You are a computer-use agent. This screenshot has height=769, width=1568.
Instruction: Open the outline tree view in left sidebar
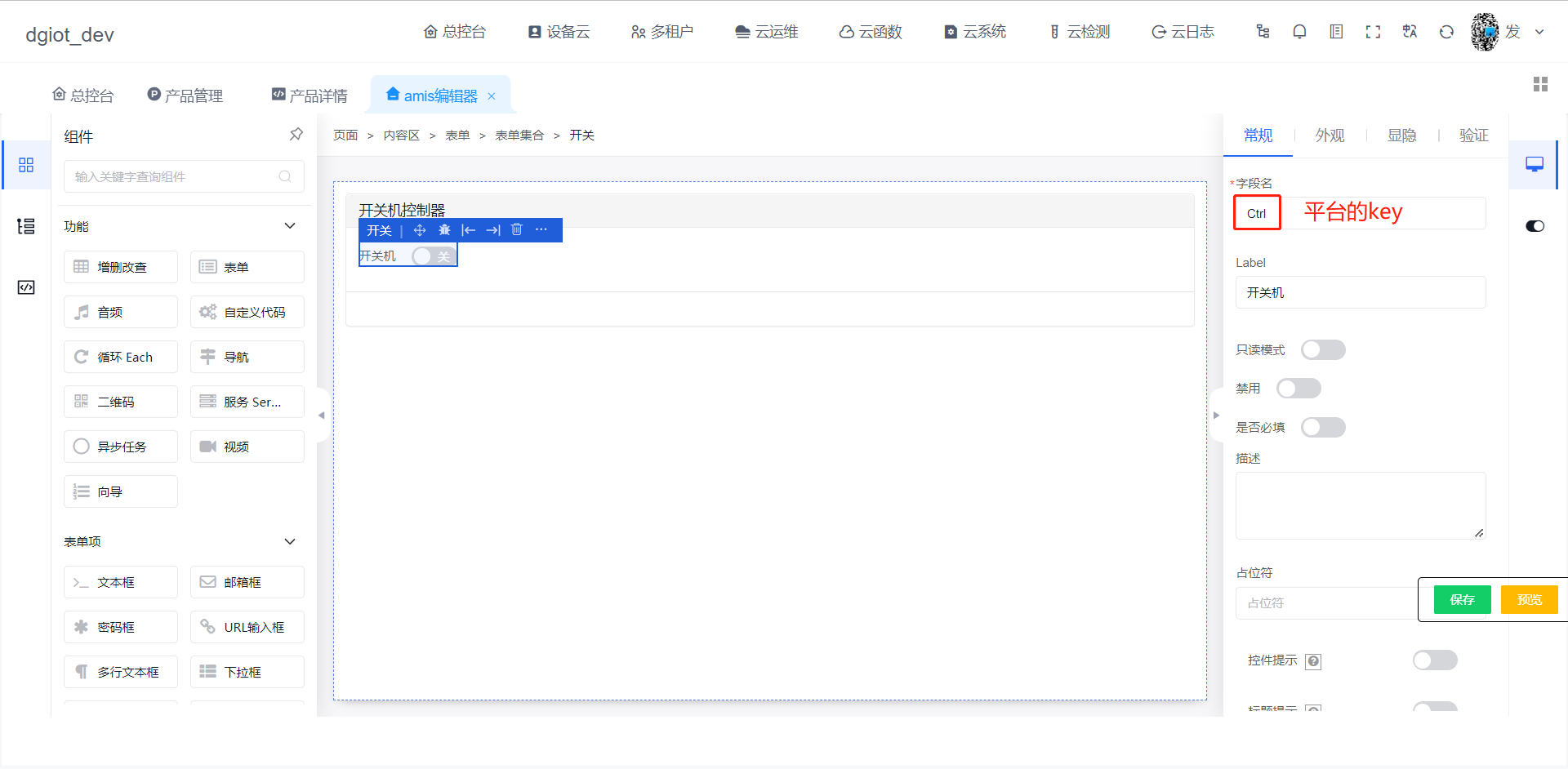click(x=26, y=226)
